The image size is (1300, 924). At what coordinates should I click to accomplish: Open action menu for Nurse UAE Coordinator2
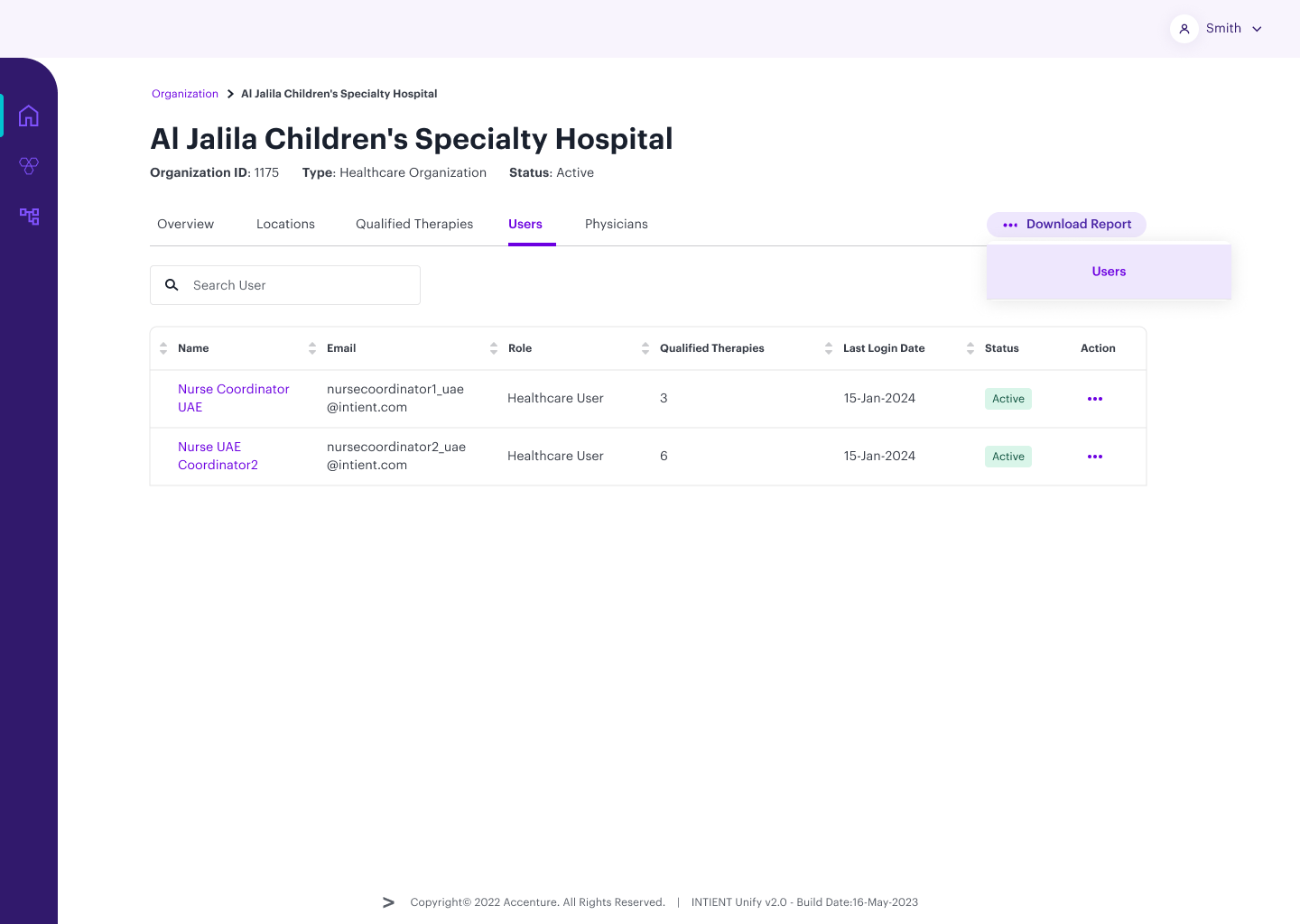(x=1094, y=457)
